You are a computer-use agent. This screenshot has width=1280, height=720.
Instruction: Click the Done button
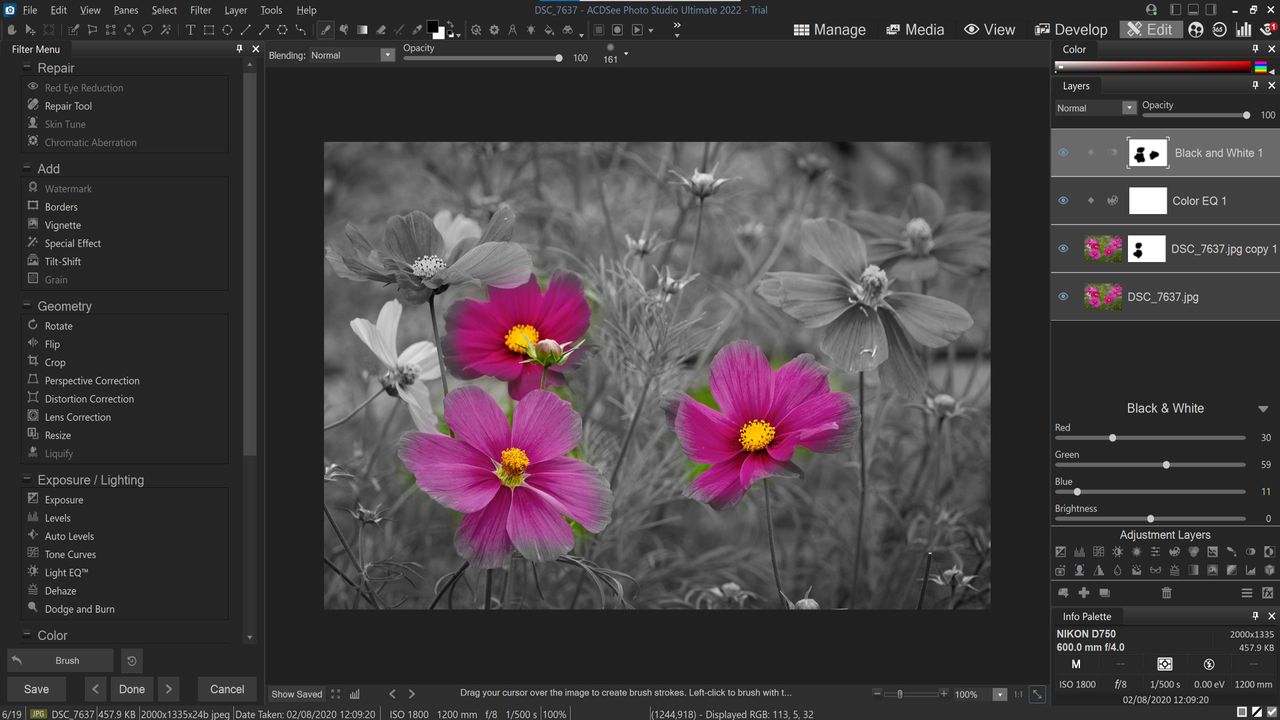(132, 689)
